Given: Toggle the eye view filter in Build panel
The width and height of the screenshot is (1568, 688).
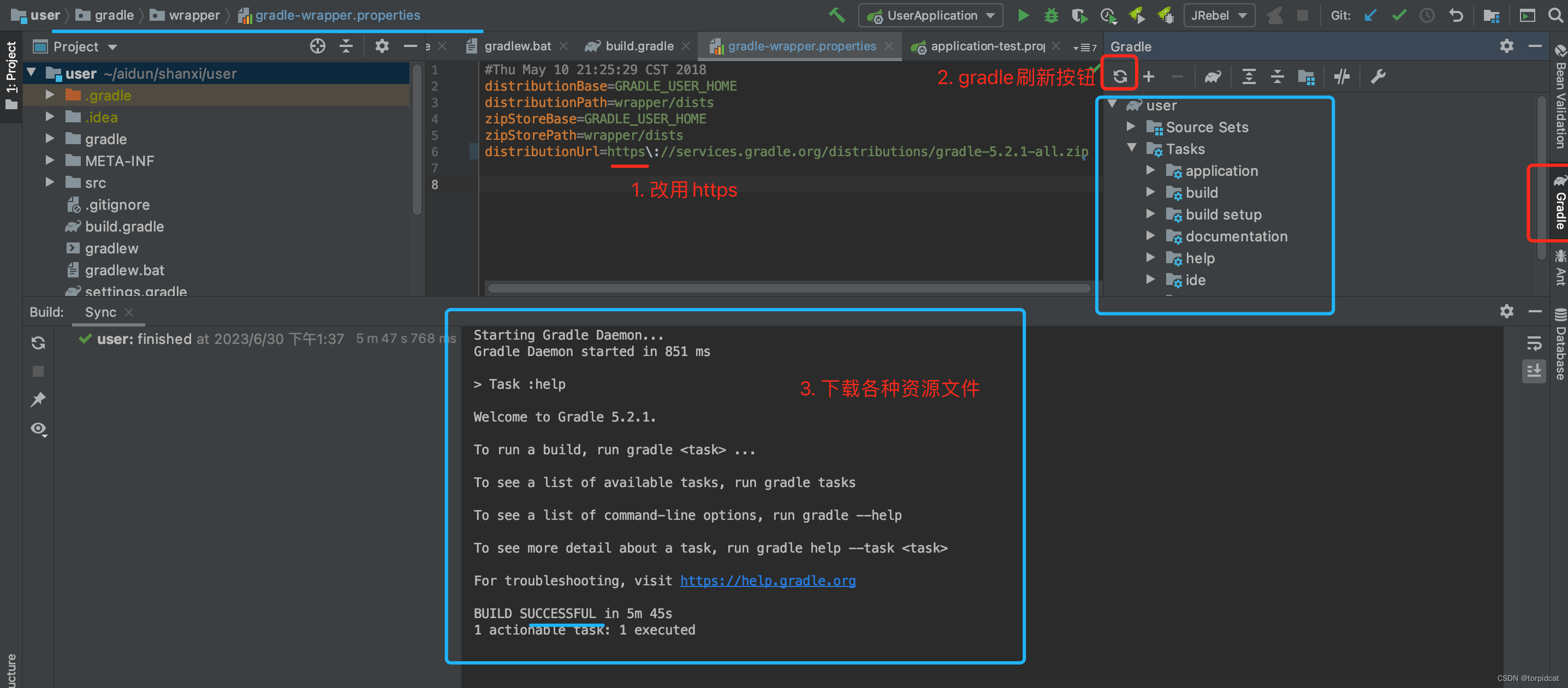Looking at the screenshot, I should [x=38, y=429].
